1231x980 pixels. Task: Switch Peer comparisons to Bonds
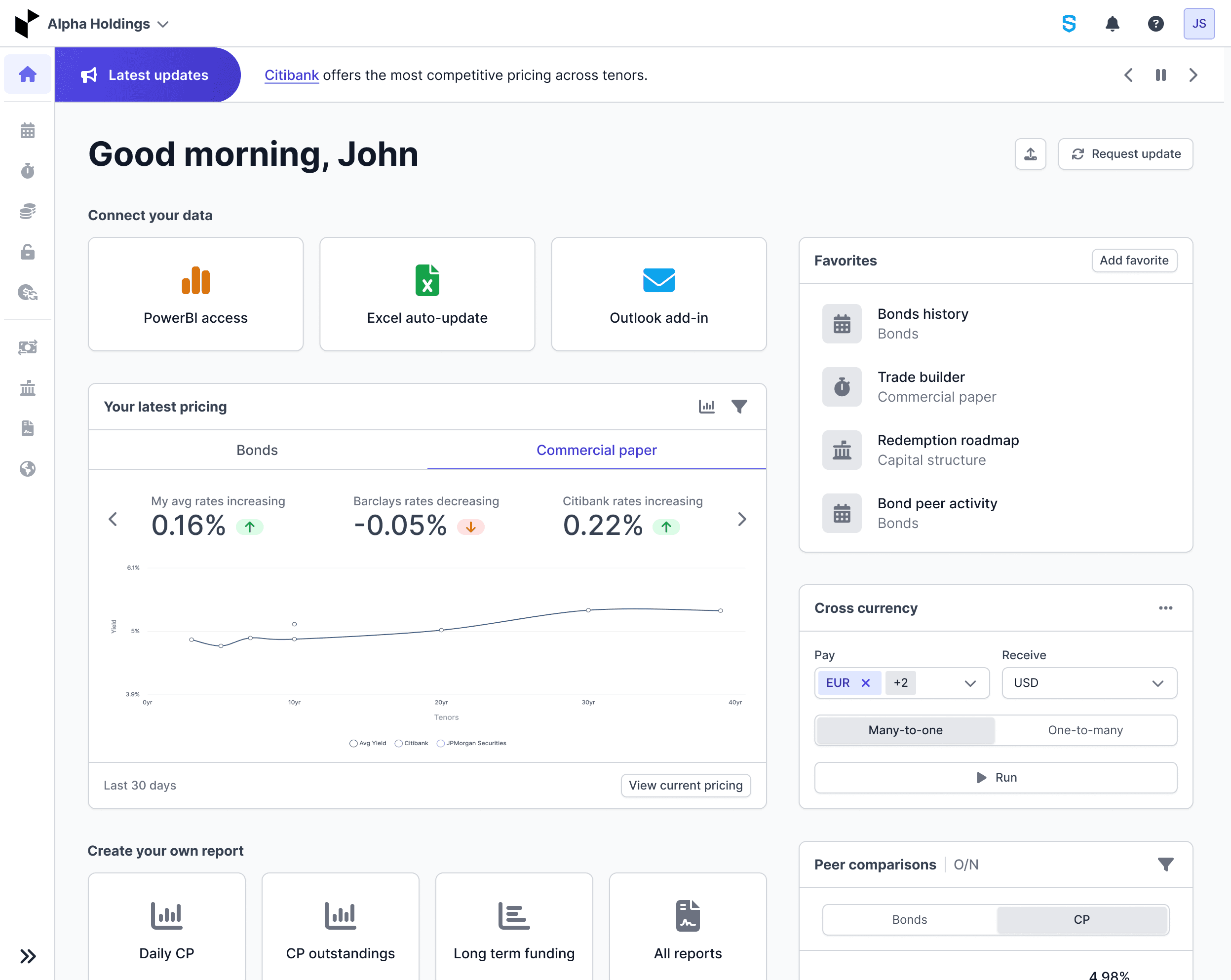(x=910, y=920)
